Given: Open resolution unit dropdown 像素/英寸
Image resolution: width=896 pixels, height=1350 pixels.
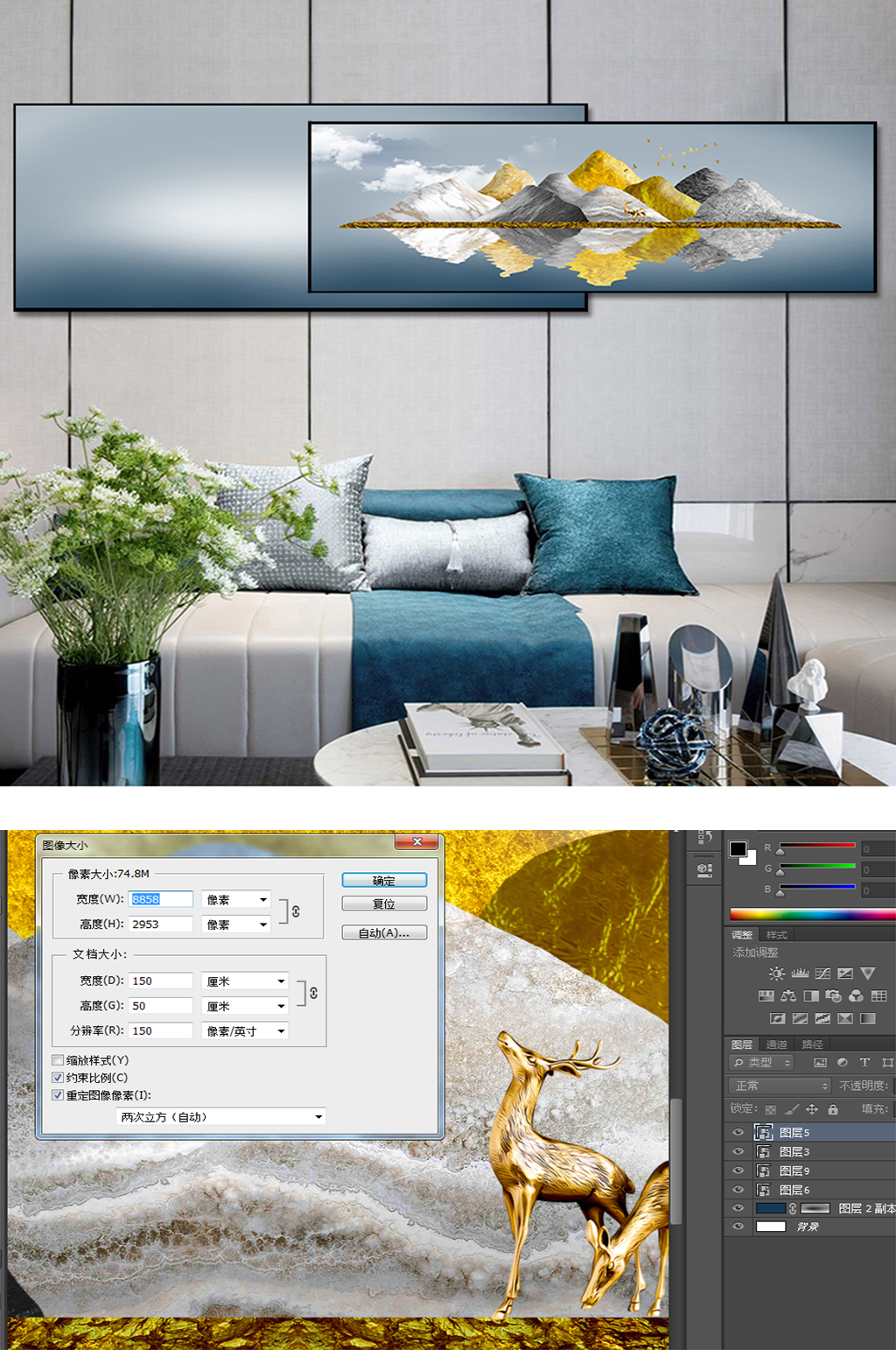Looking at the screenshot, I should click(245, 1031).
